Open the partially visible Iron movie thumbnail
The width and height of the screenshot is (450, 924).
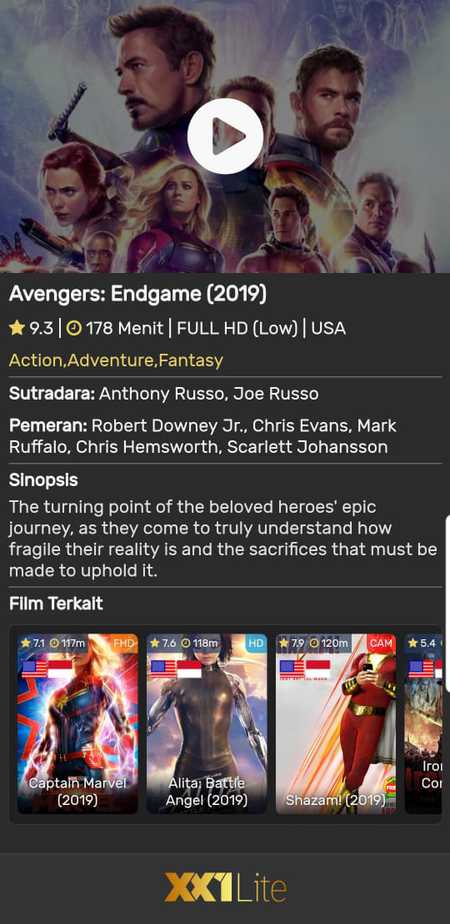tap(423, 724)
